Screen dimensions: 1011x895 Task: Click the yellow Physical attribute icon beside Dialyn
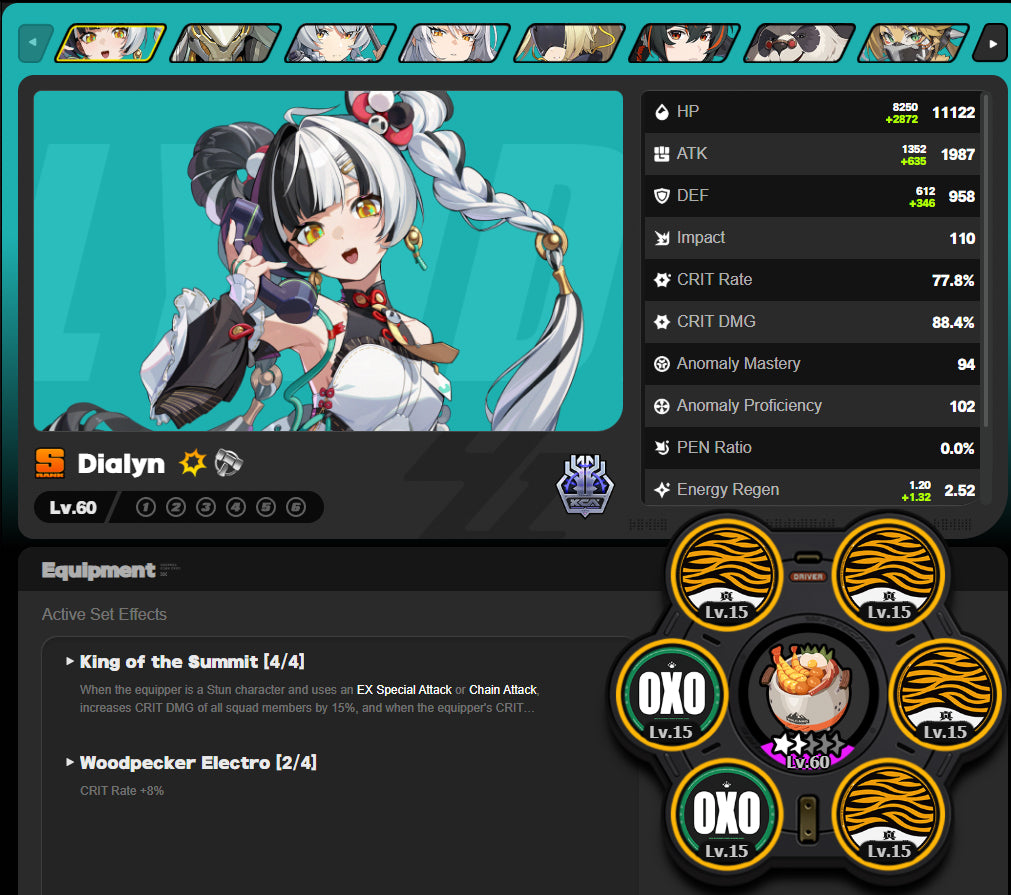192,463
